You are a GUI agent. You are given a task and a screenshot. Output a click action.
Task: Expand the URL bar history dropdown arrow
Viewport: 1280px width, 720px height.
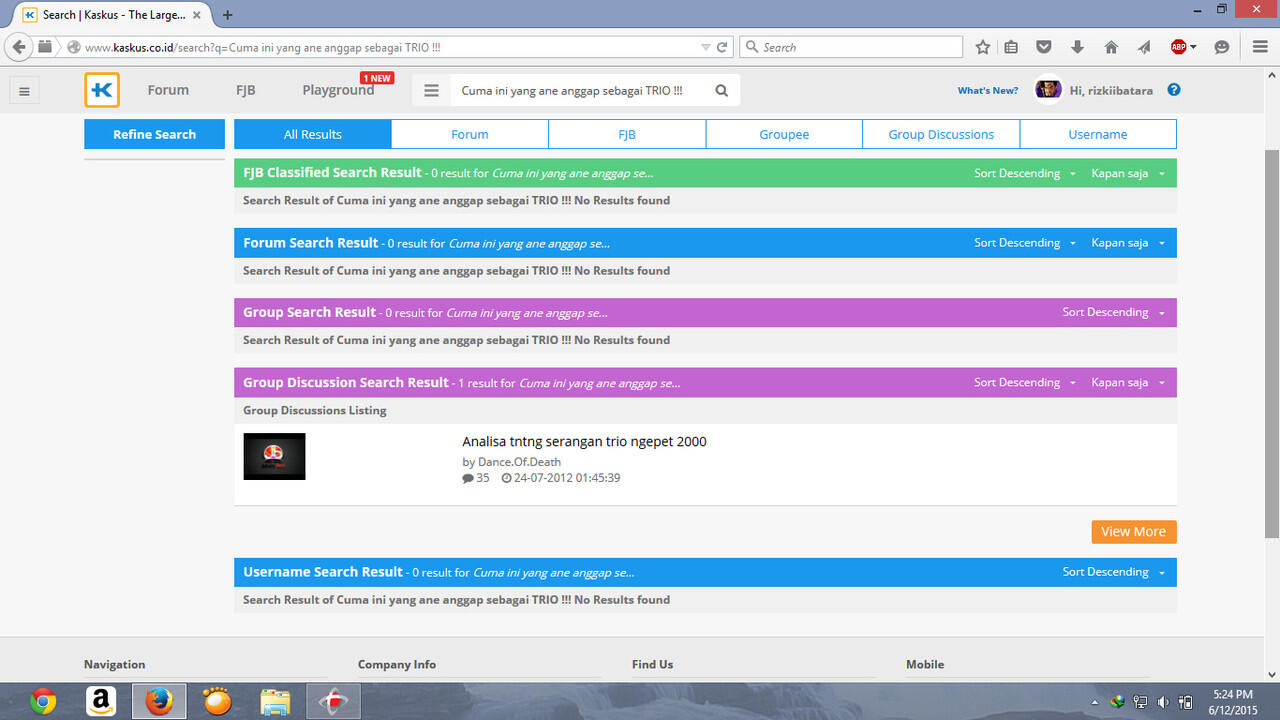pyautogui.click(x=706, y=47)
